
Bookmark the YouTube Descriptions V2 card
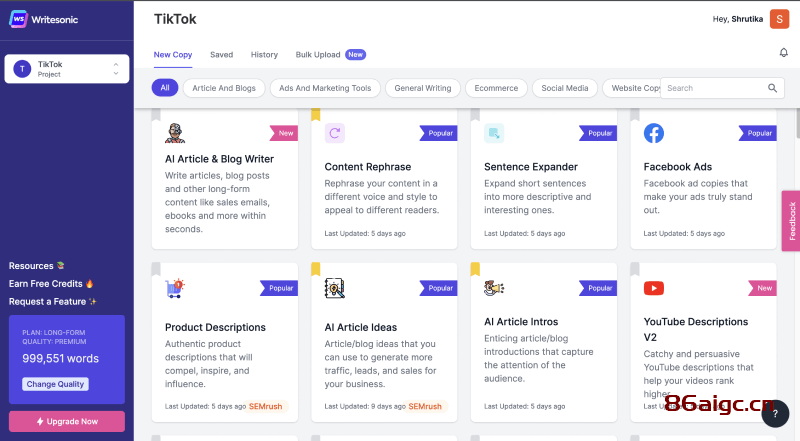click(x=635, y=269)
